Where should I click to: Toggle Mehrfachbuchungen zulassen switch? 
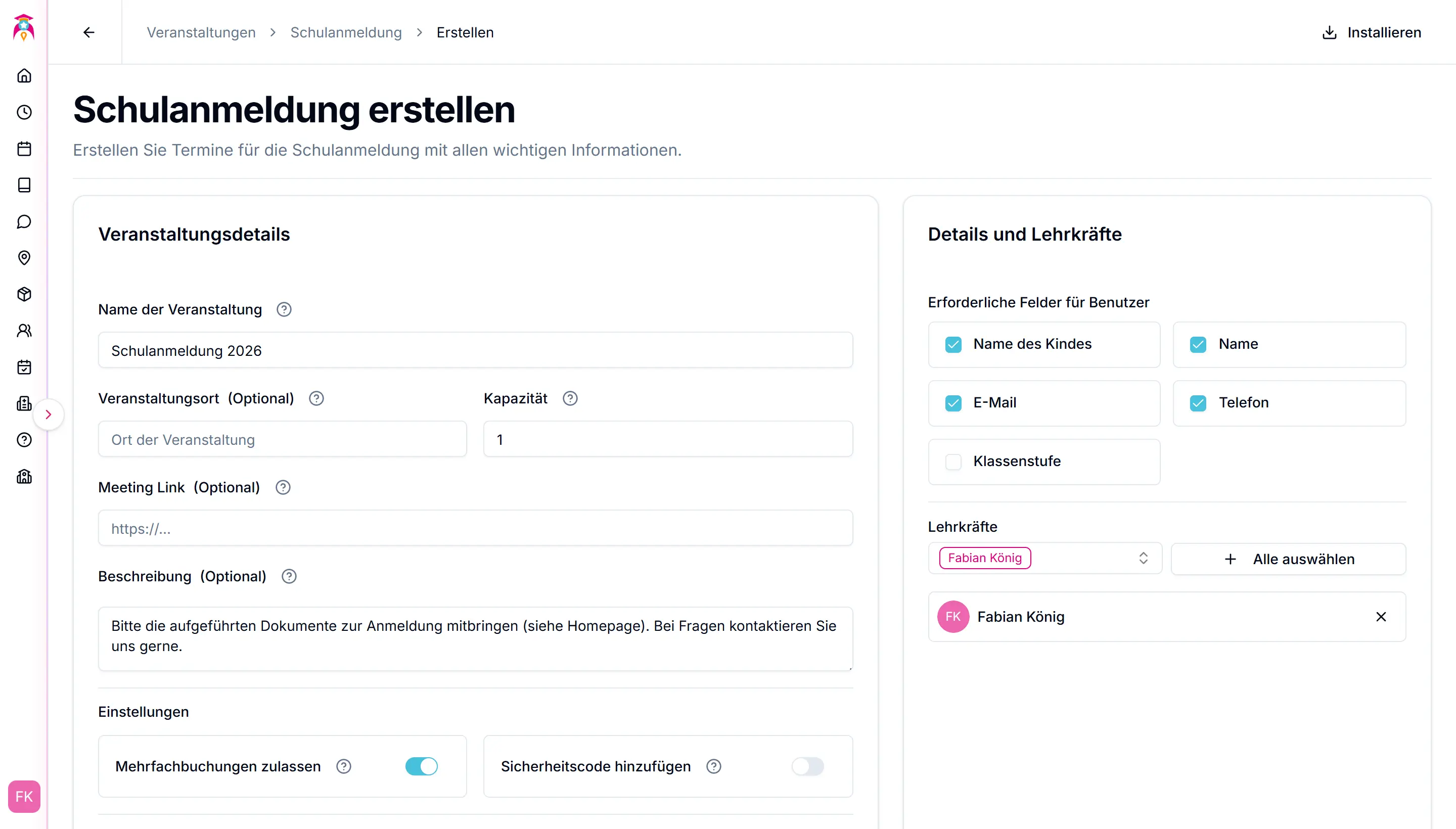tap(421, 766)
